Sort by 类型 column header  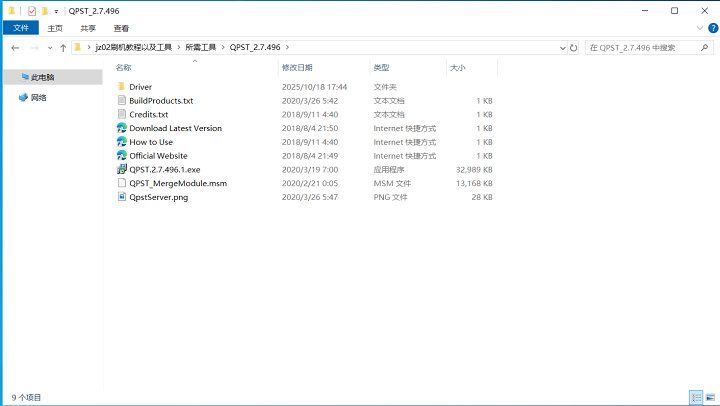tap(381, 68)
